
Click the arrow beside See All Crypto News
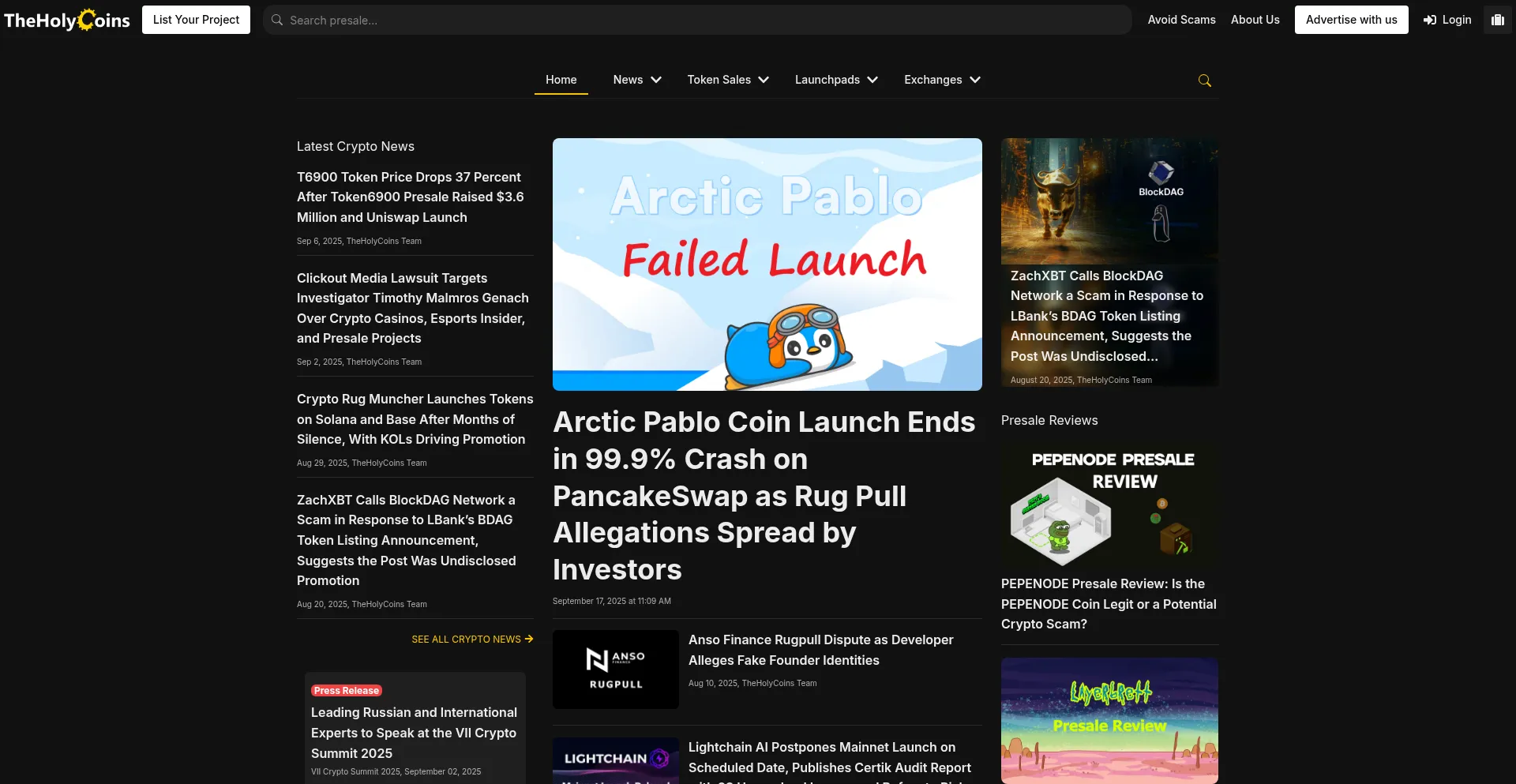point(529,639)
